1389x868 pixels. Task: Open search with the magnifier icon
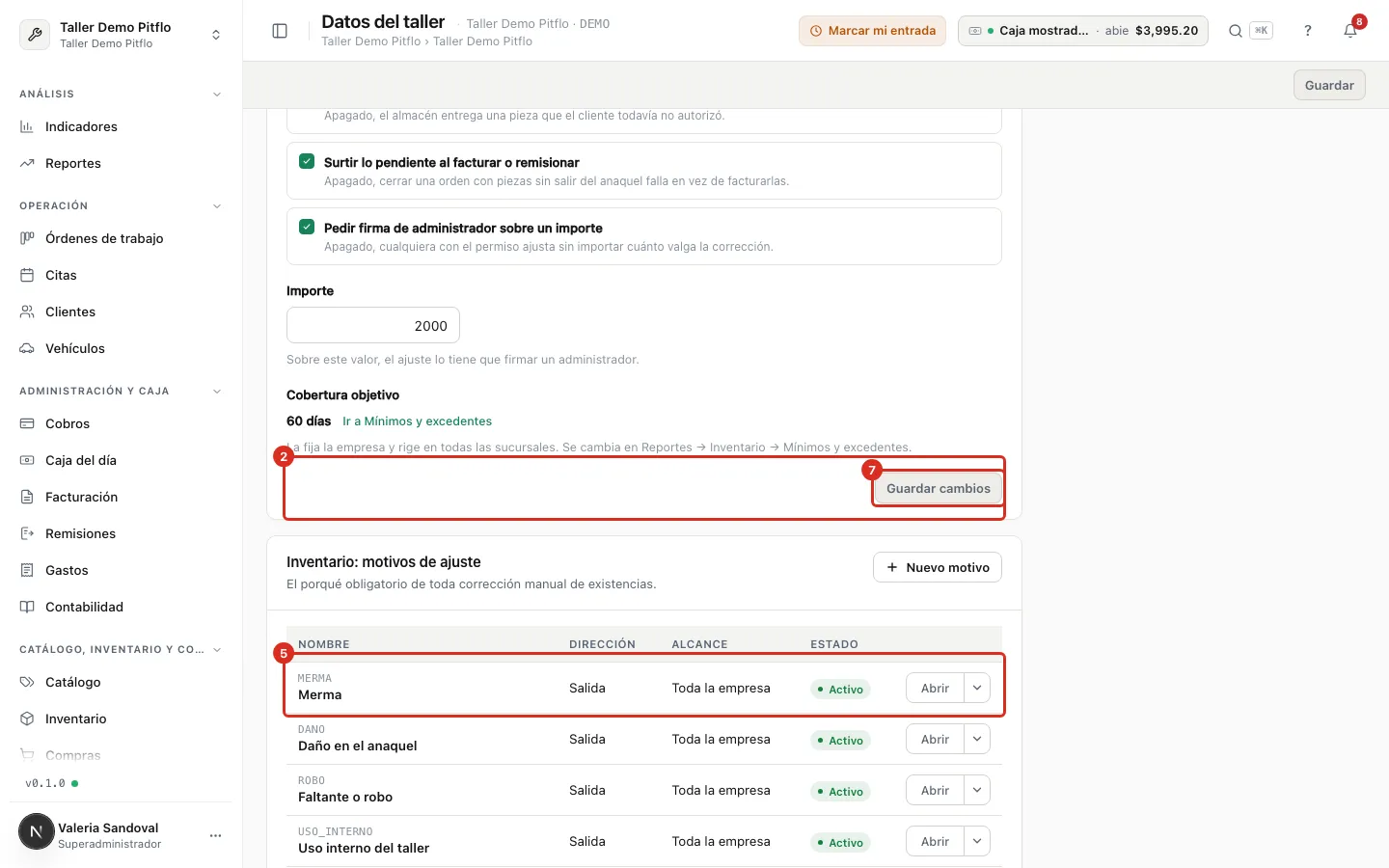1235,31
